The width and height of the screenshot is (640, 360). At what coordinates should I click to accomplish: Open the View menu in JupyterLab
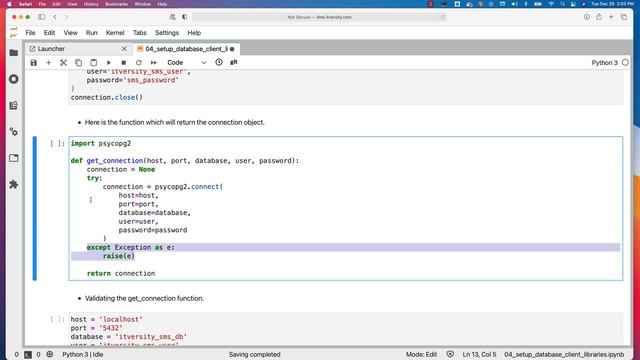(x=70, y=33)
